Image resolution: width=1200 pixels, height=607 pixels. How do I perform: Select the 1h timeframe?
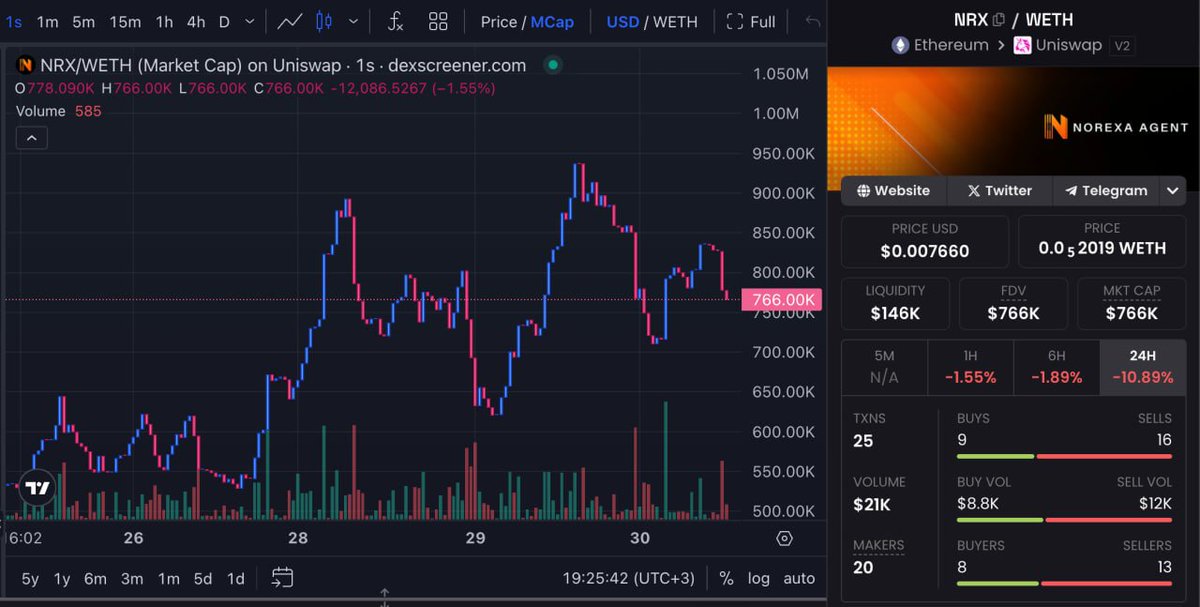pyautogui.click(x=164, y=21)
